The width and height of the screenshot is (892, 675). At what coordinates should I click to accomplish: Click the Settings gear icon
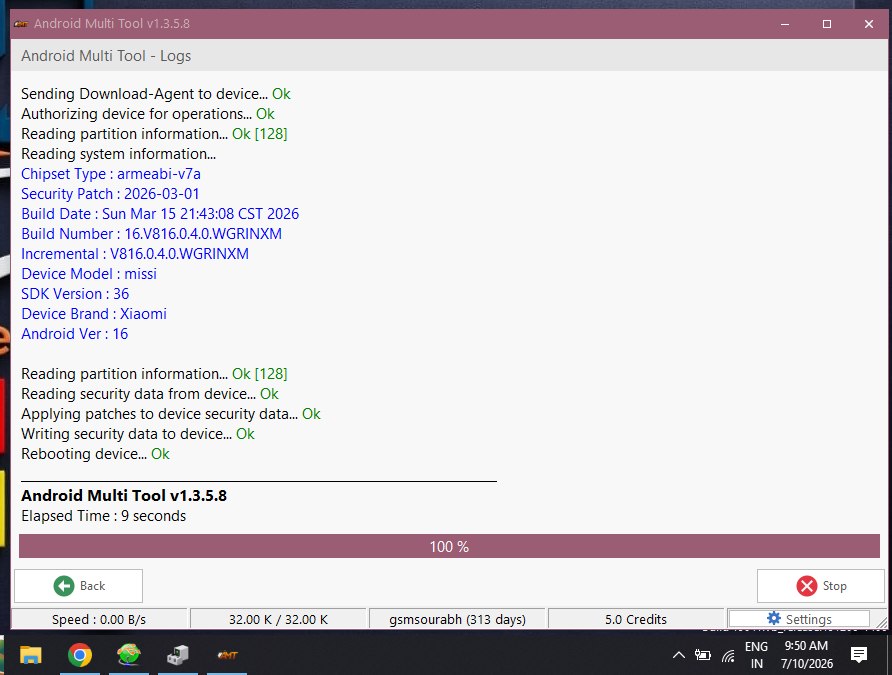coord(774,618)
